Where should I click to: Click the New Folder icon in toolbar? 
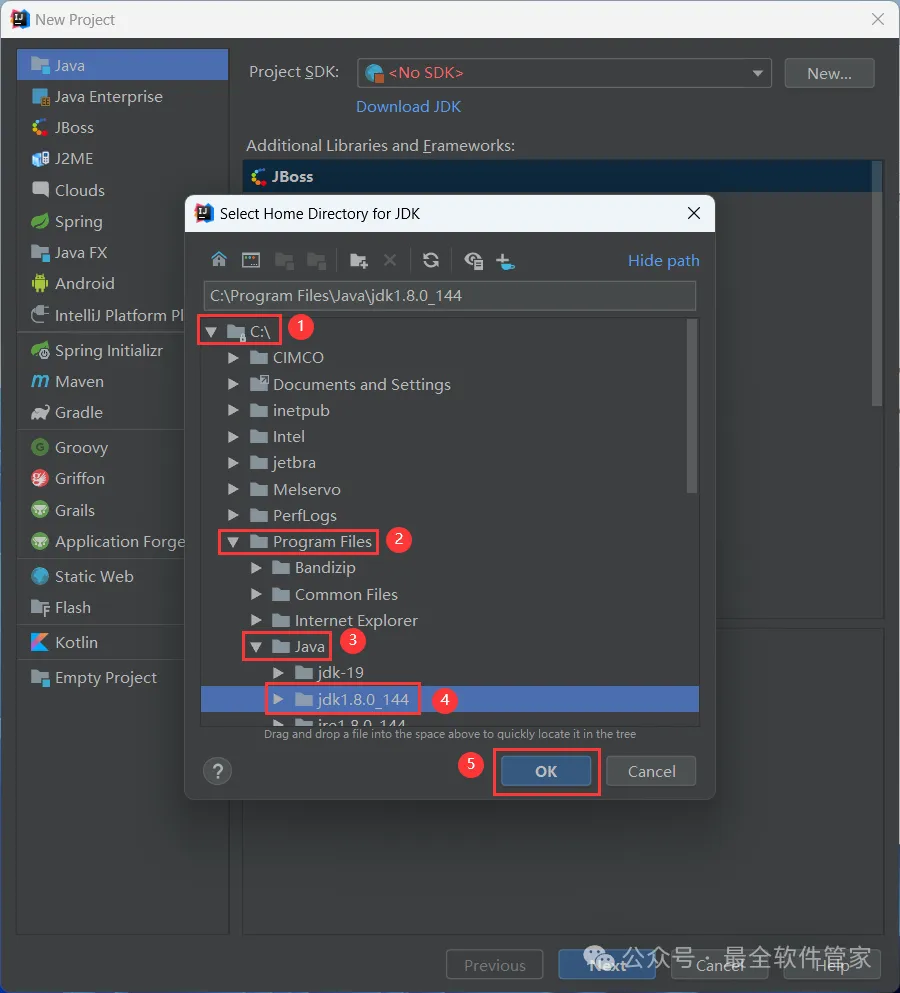(358, 260)
